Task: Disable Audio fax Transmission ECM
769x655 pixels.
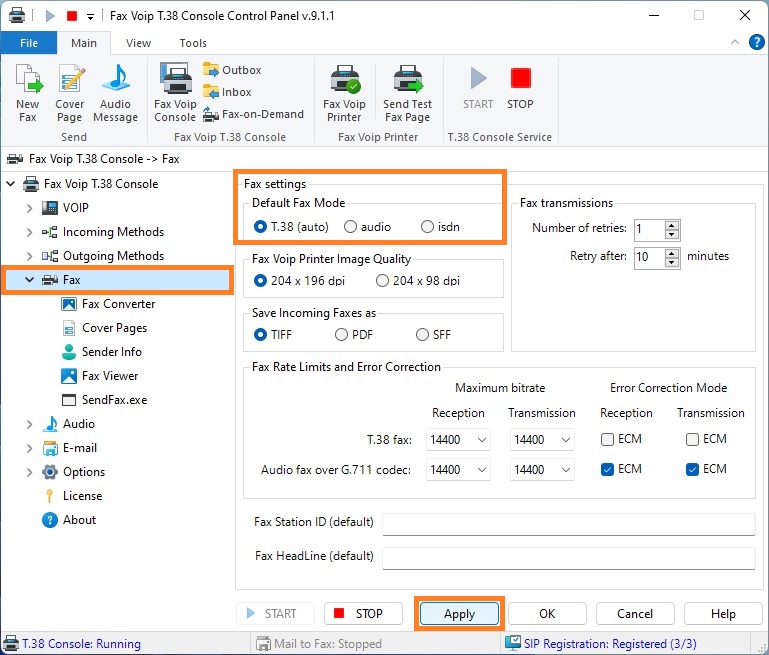Action: click(x=692, y=470)
